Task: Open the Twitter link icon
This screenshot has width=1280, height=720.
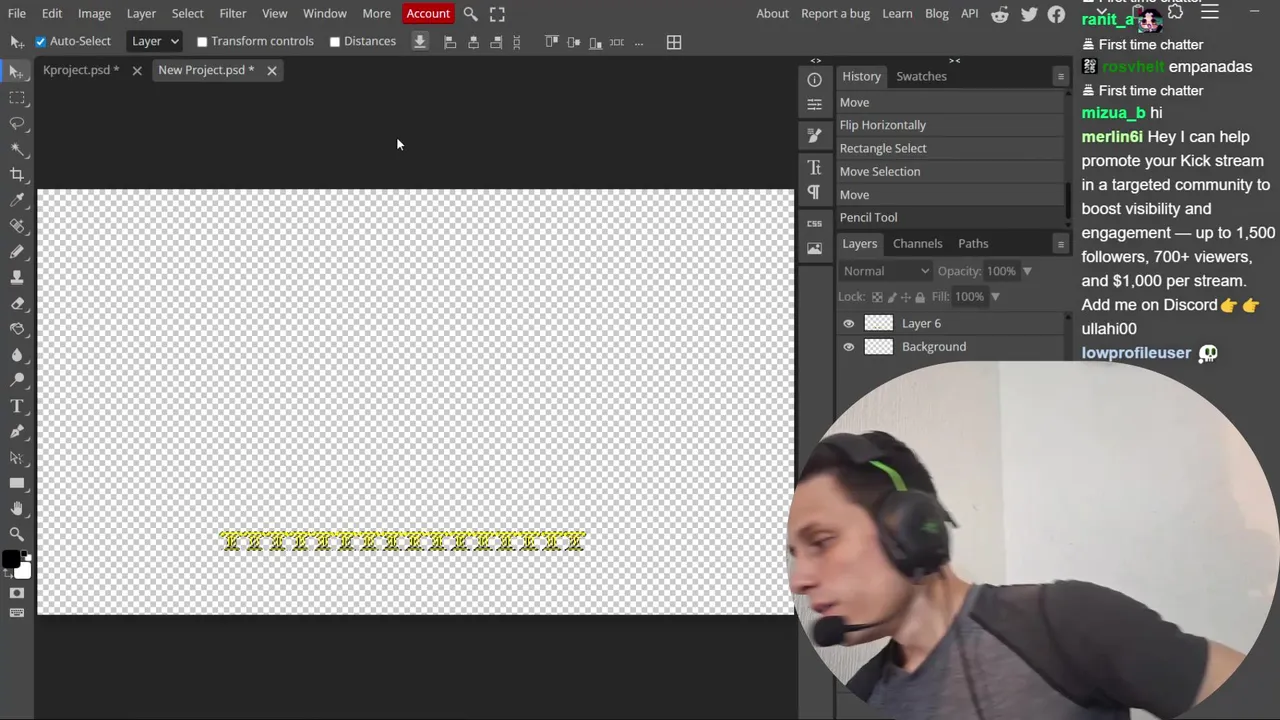Action: click(x=1029, y=14)
